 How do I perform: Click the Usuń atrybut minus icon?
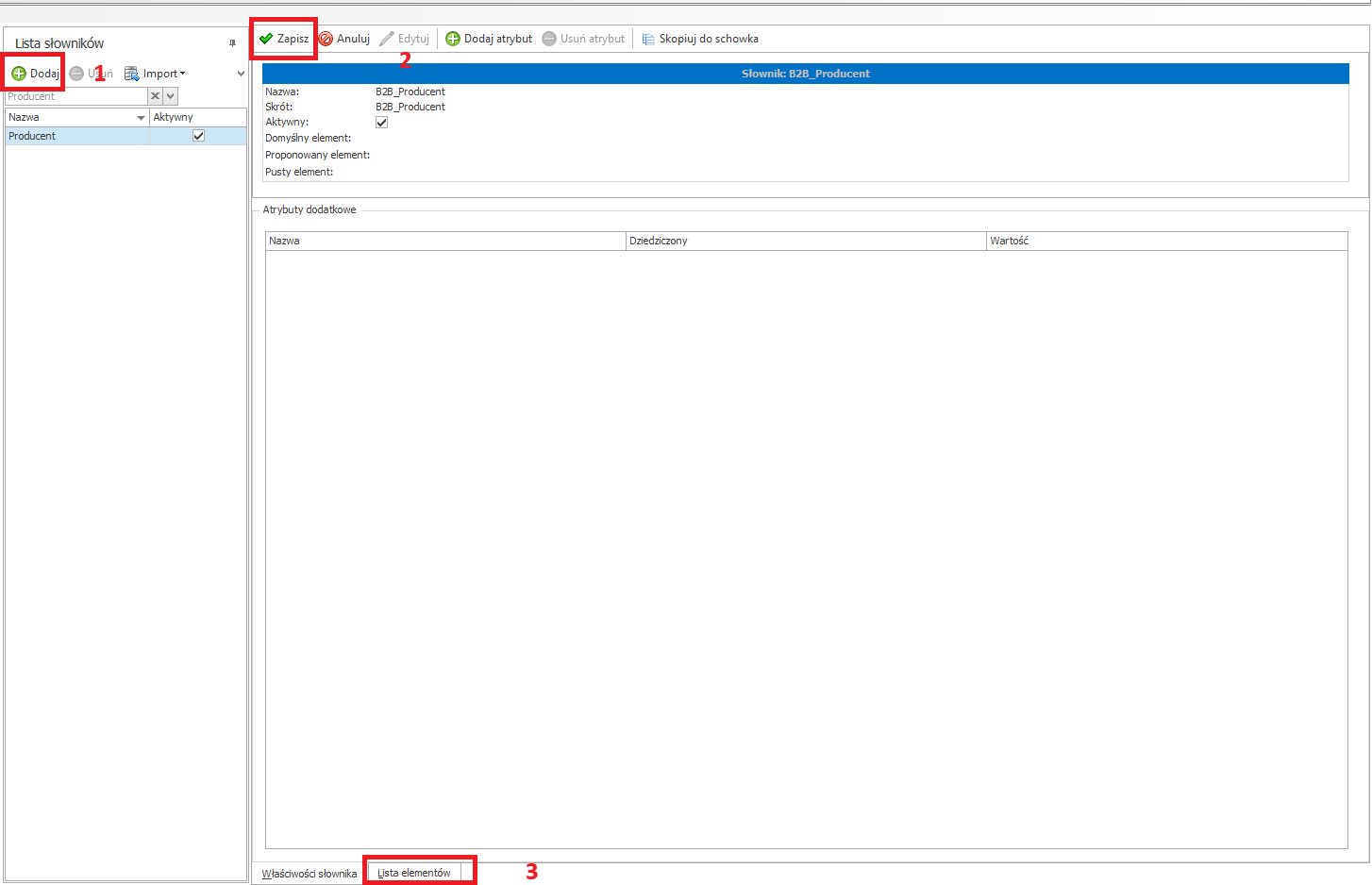pyautogui.click(x=549, y=39)
